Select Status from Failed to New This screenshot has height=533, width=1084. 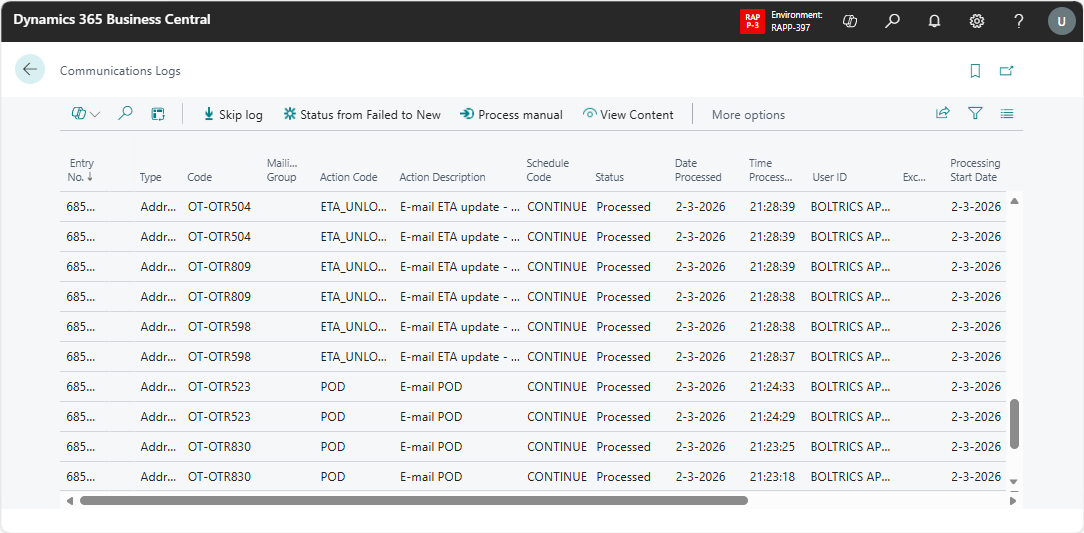(x=362, y=114)
